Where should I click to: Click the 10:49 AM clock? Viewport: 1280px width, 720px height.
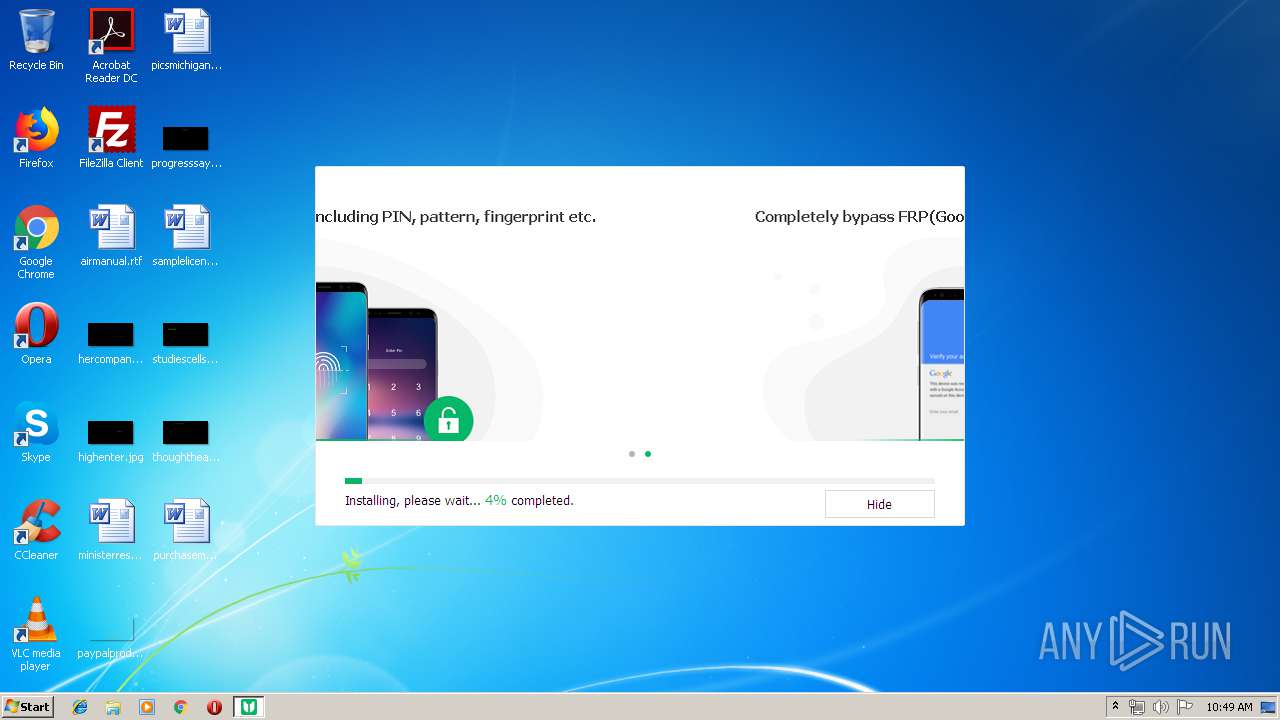[x=1229, y=707]
